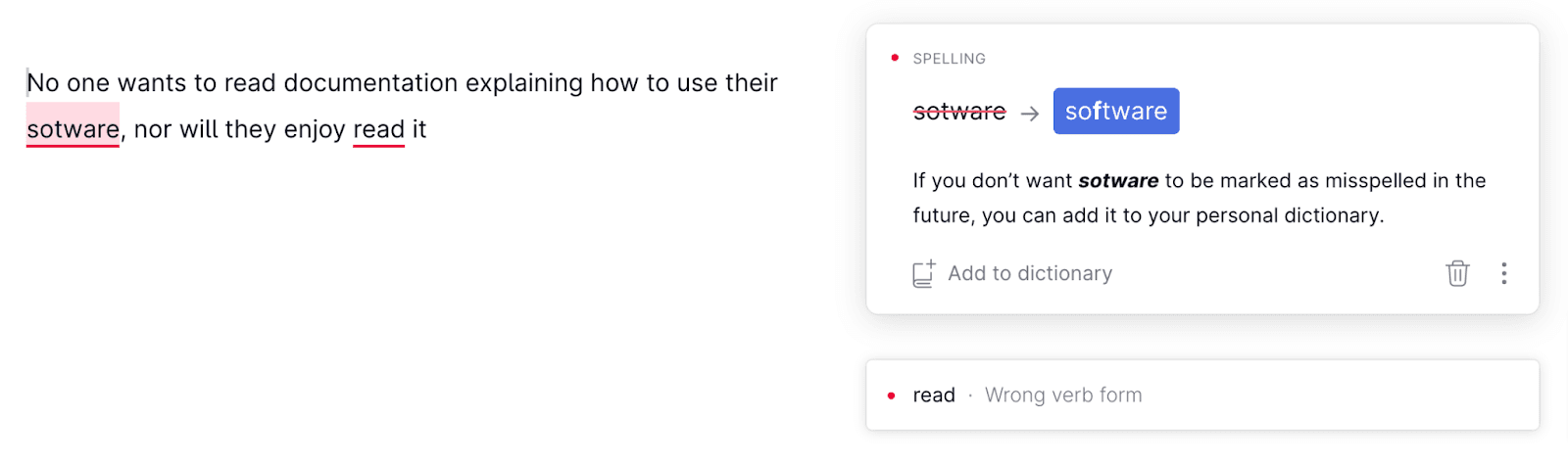Click the "Add to dictionary" text label
1568x466 pixels.
pyautogui.click(x=1030, y=274)
